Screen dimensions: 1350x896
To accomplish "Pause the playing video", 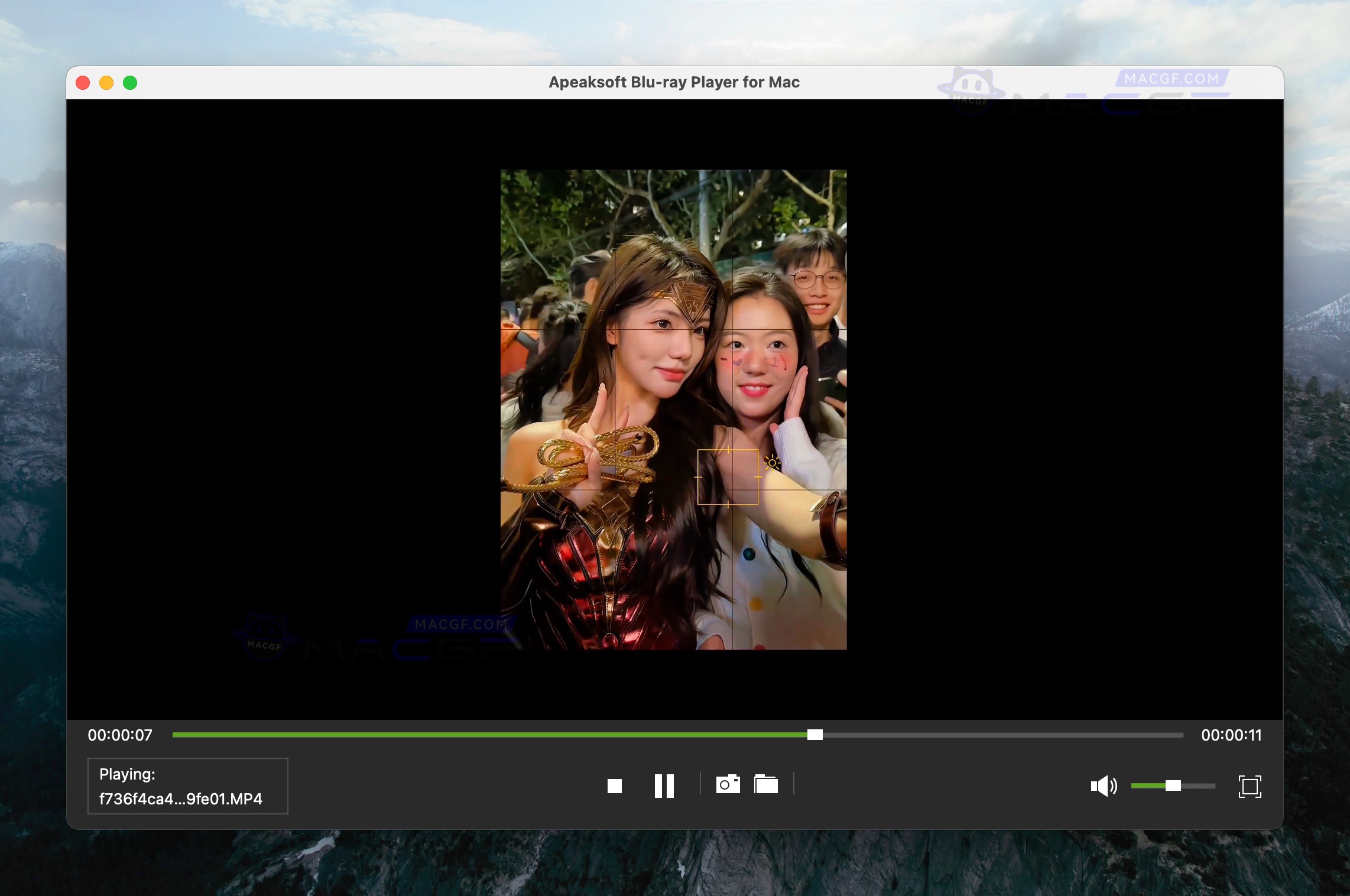I will tap(664, 786).
